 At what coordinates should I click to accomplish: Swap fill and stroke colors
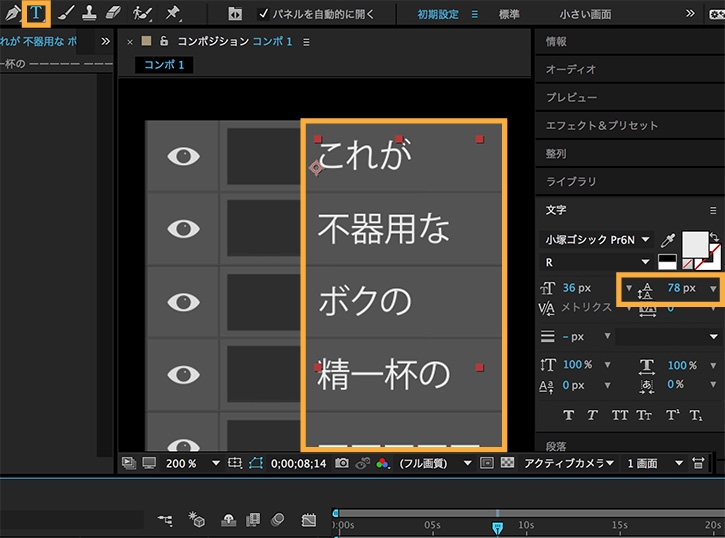pyautogui.click(x=715, y=237)
